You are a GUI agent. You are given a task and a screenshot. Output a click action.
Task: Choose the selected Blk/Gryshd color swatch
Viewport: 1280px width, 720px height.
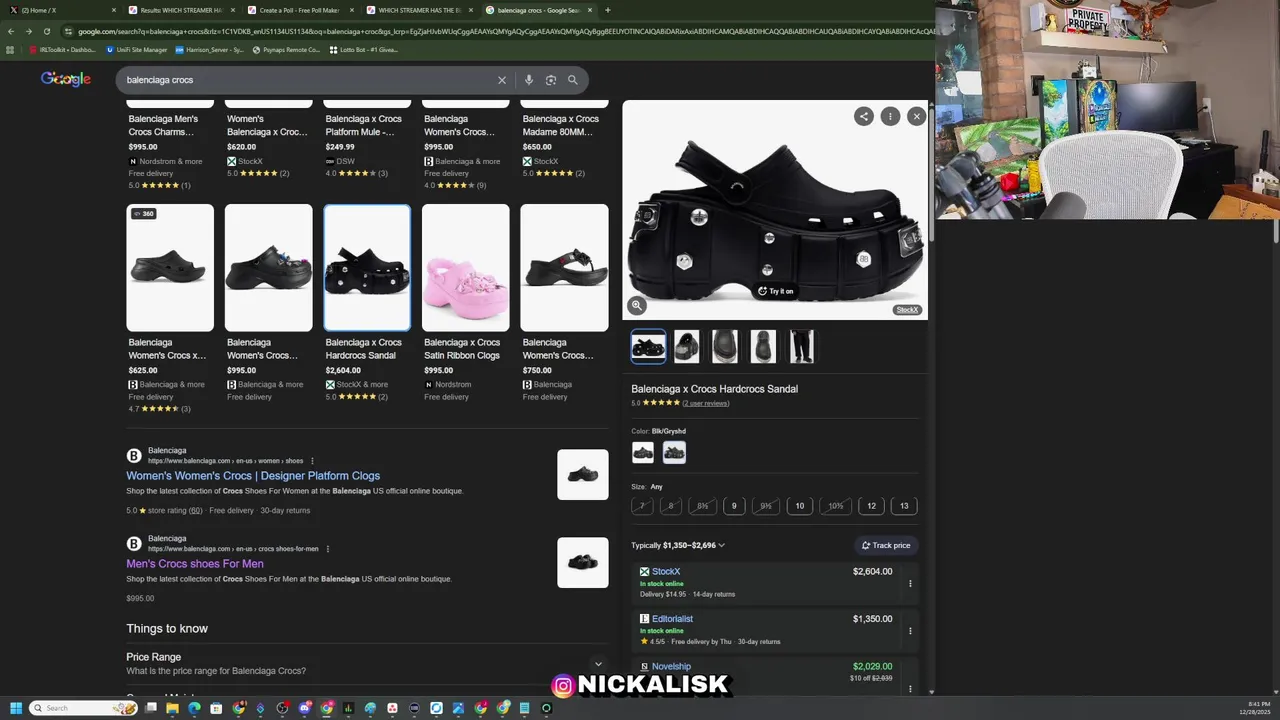674,453
